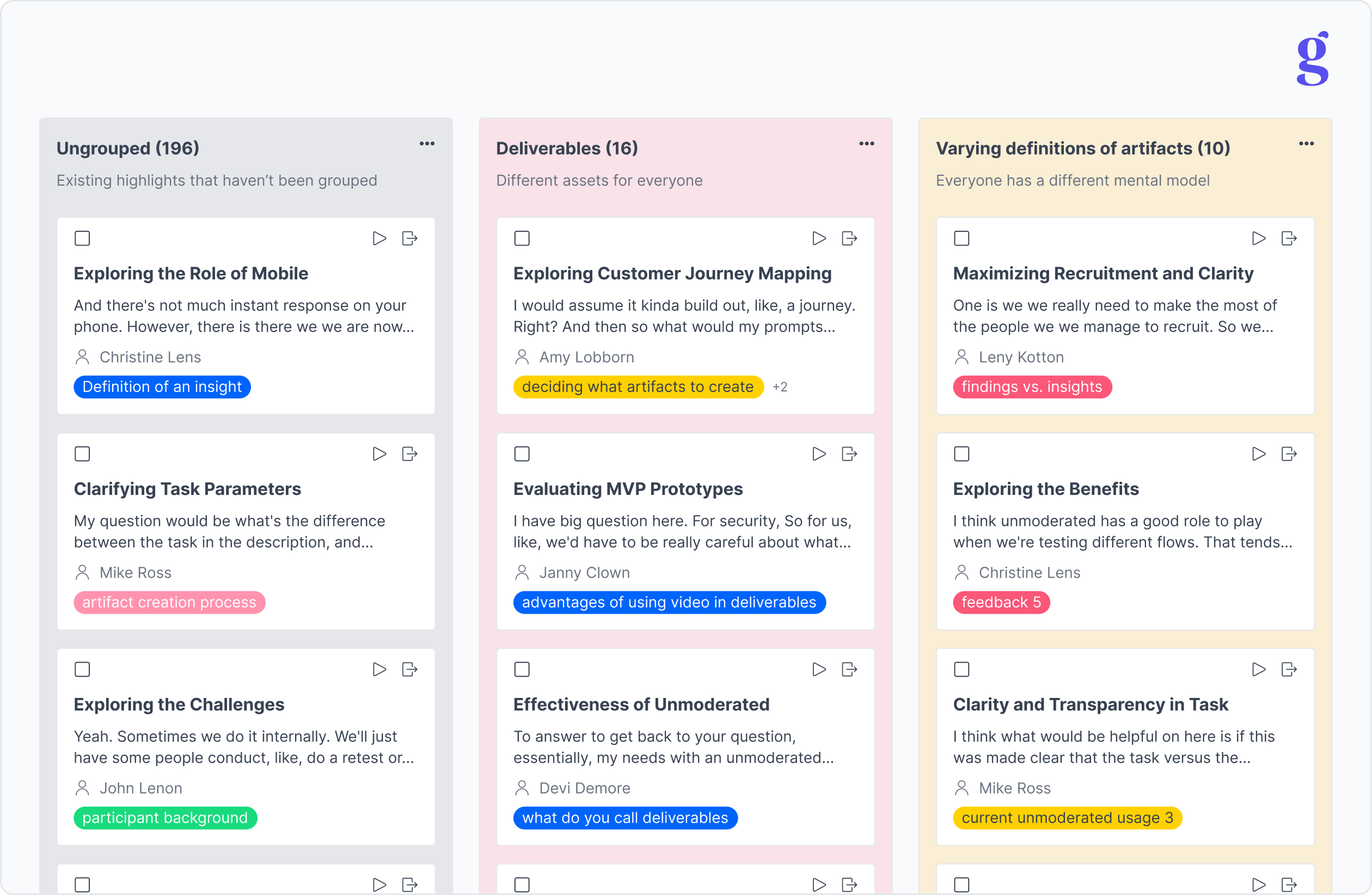Click the person icon beside Leny Kotton

coord(962,357)
